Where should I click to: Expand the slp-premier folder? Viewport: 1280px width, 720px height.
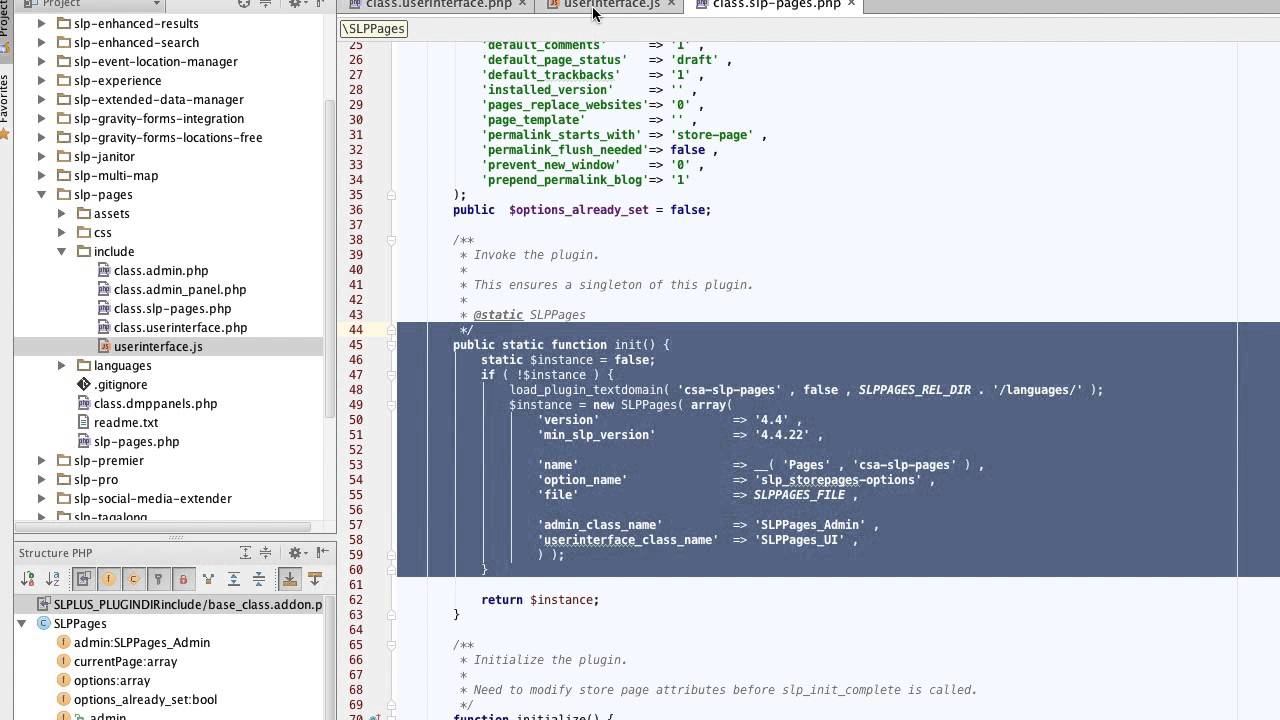[x=41, y=460]
